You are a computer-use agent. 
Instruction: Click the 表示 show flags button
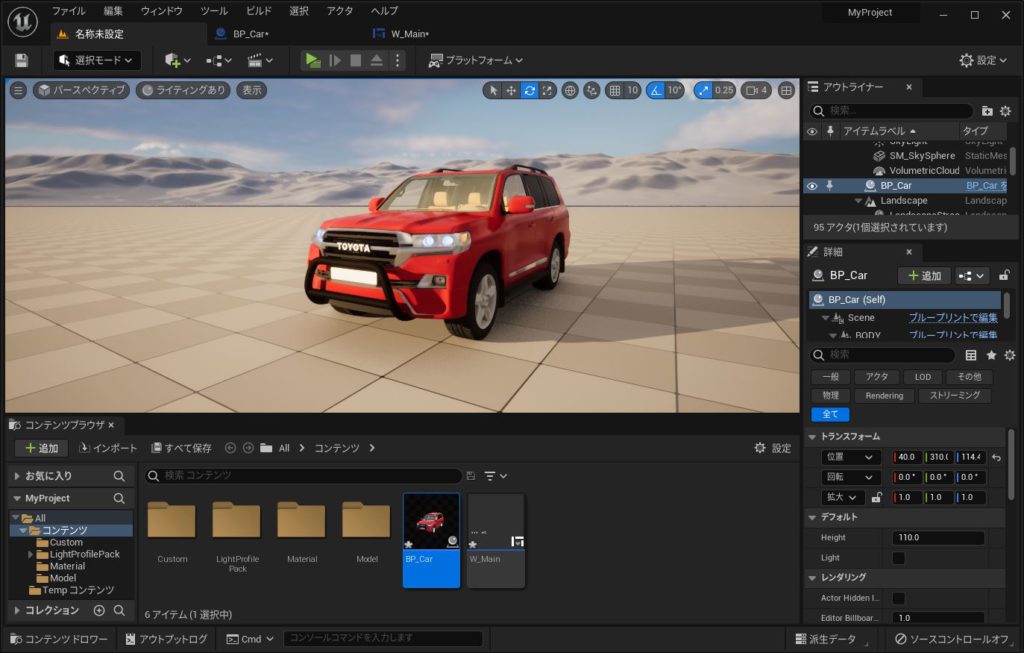point(252,90)
